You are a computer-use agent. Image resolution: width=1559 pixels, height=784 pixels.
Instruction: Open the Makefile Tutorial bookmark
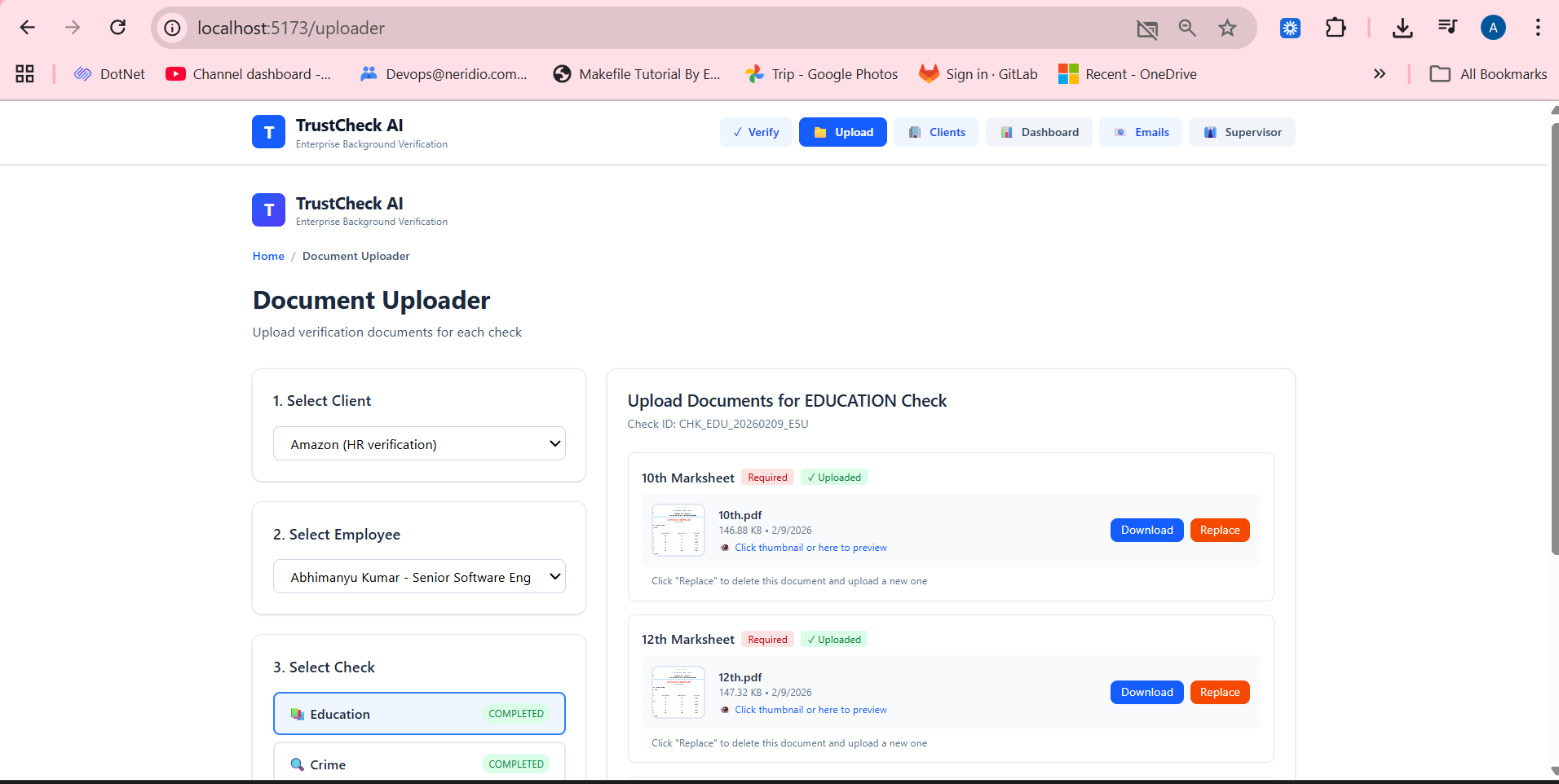(636, 74)
